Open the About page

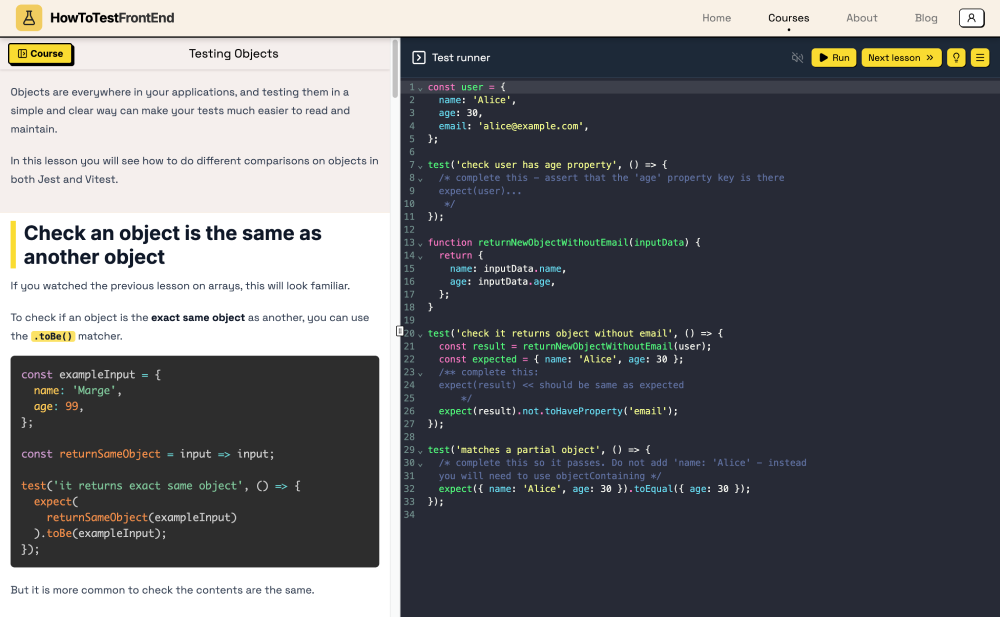[x=861, y=18]
